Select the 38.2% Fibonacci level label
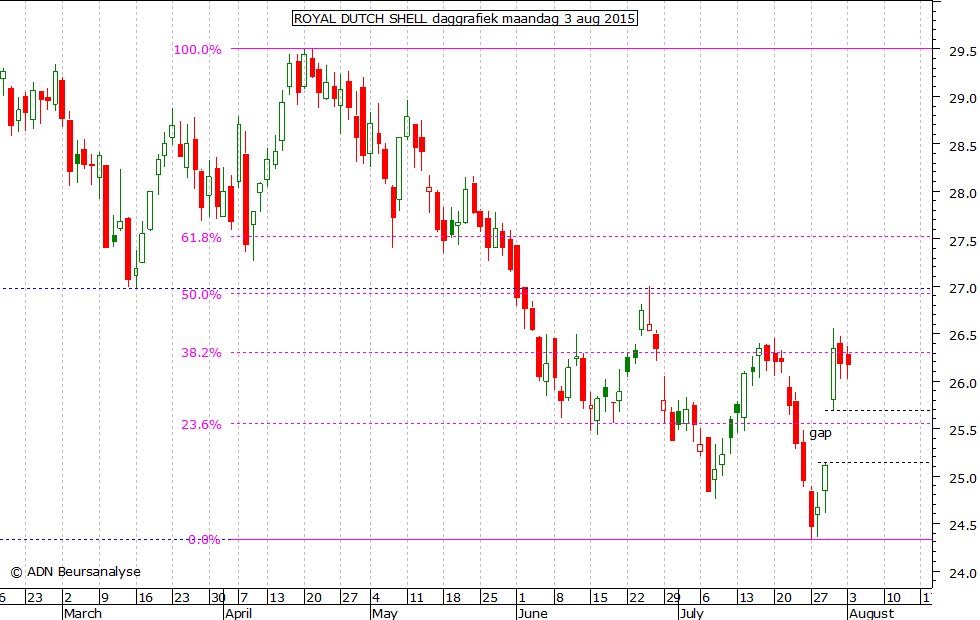The image size is (980, 620). 201,352
